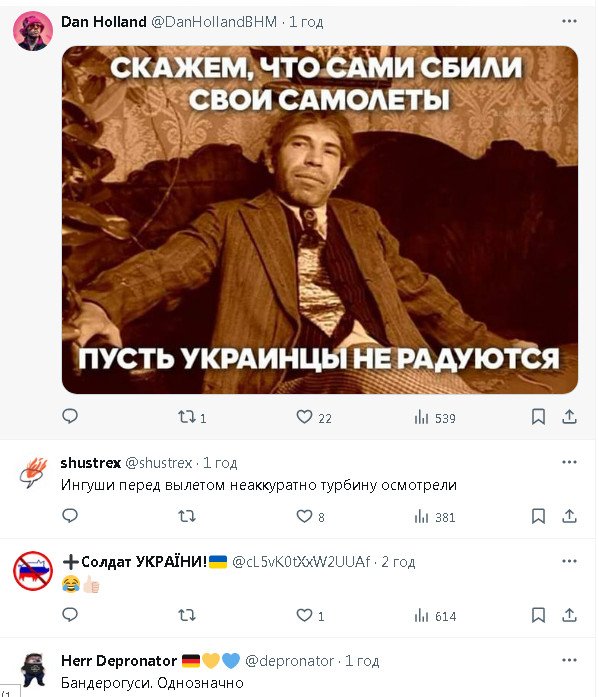Open the meme image in full view
599x697 pixels.
(319, 220)
